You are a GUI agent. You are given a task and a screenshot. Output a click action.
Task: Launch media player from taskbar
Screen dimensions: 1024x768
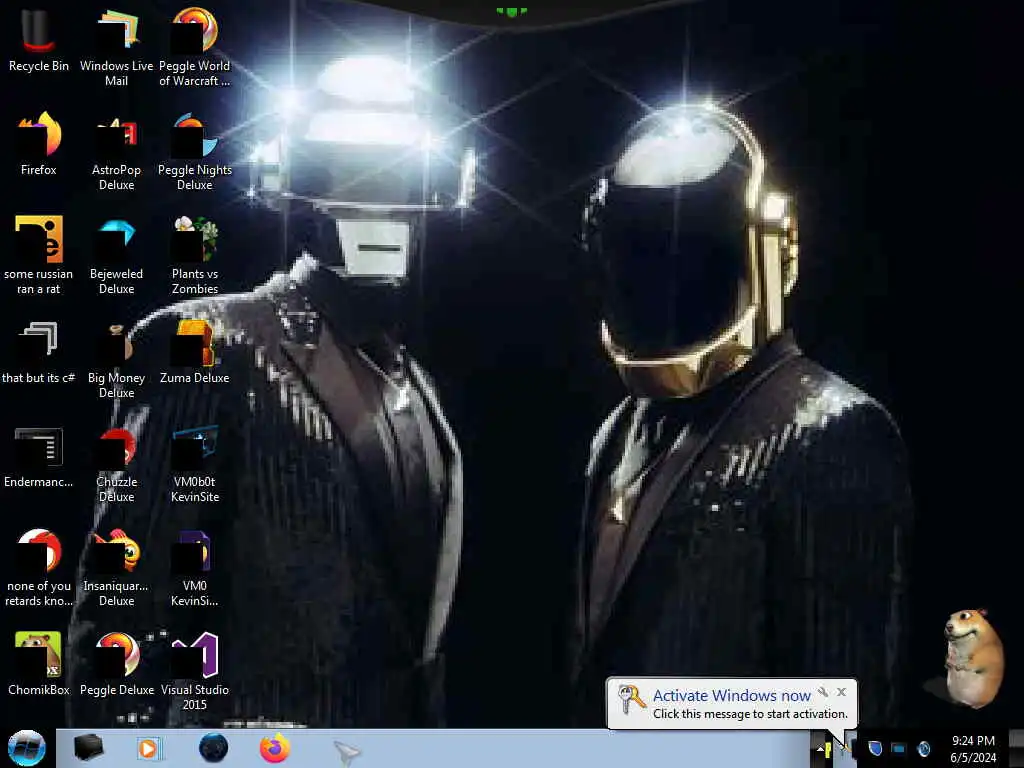(149, 748)
